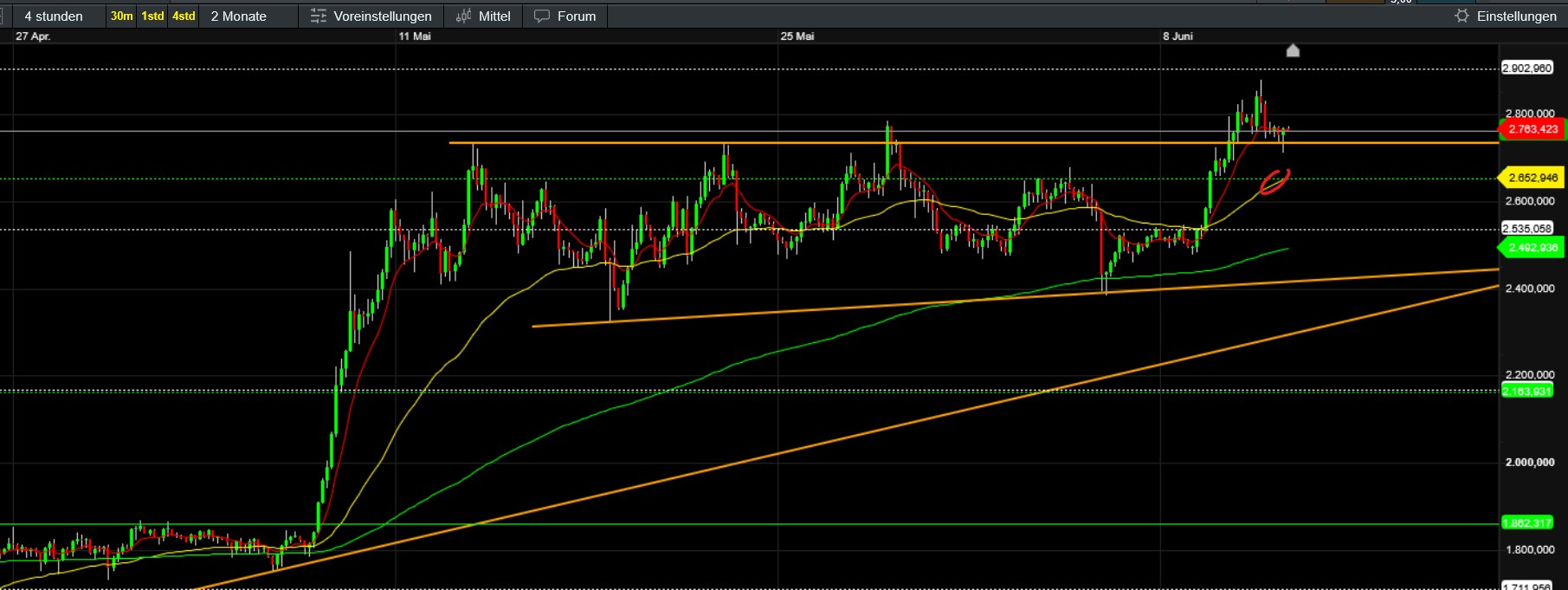Open the Forum speech bubble icon
The height and width of the screenshot is (590, 1568).
[x=542, y=16]
